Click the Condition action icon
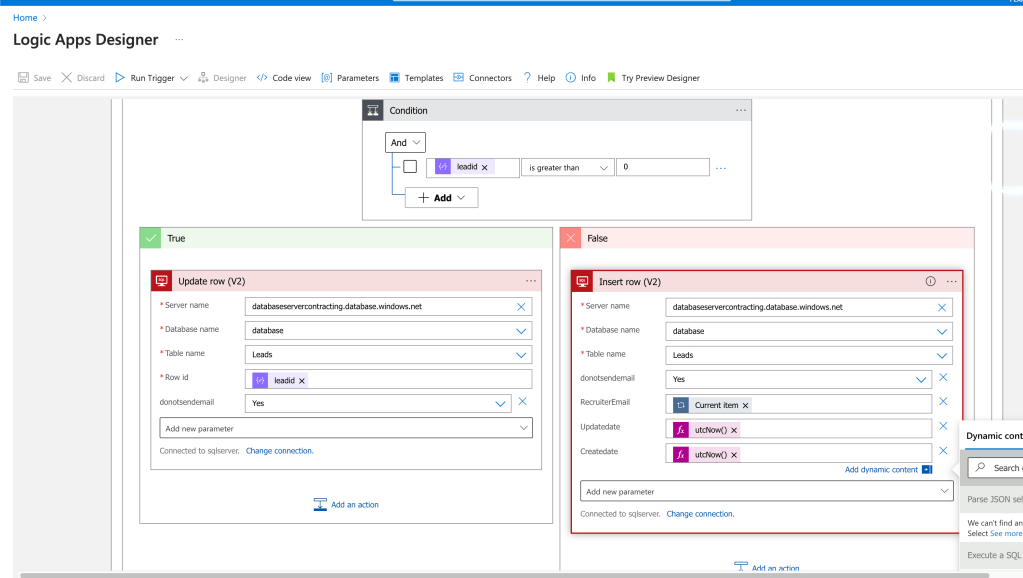 point(373,110)
